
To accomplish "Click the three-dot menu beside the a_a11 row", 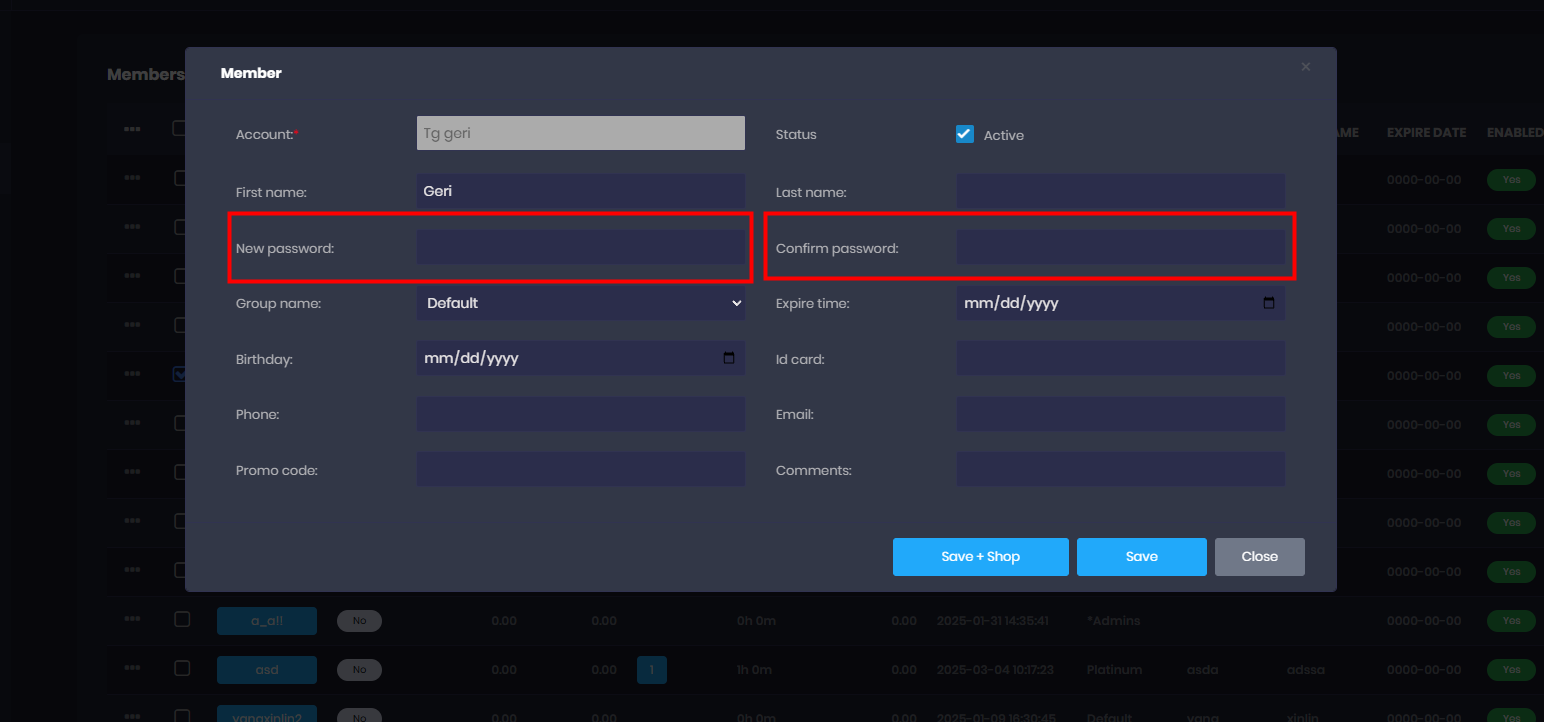I will pos(132,619).
